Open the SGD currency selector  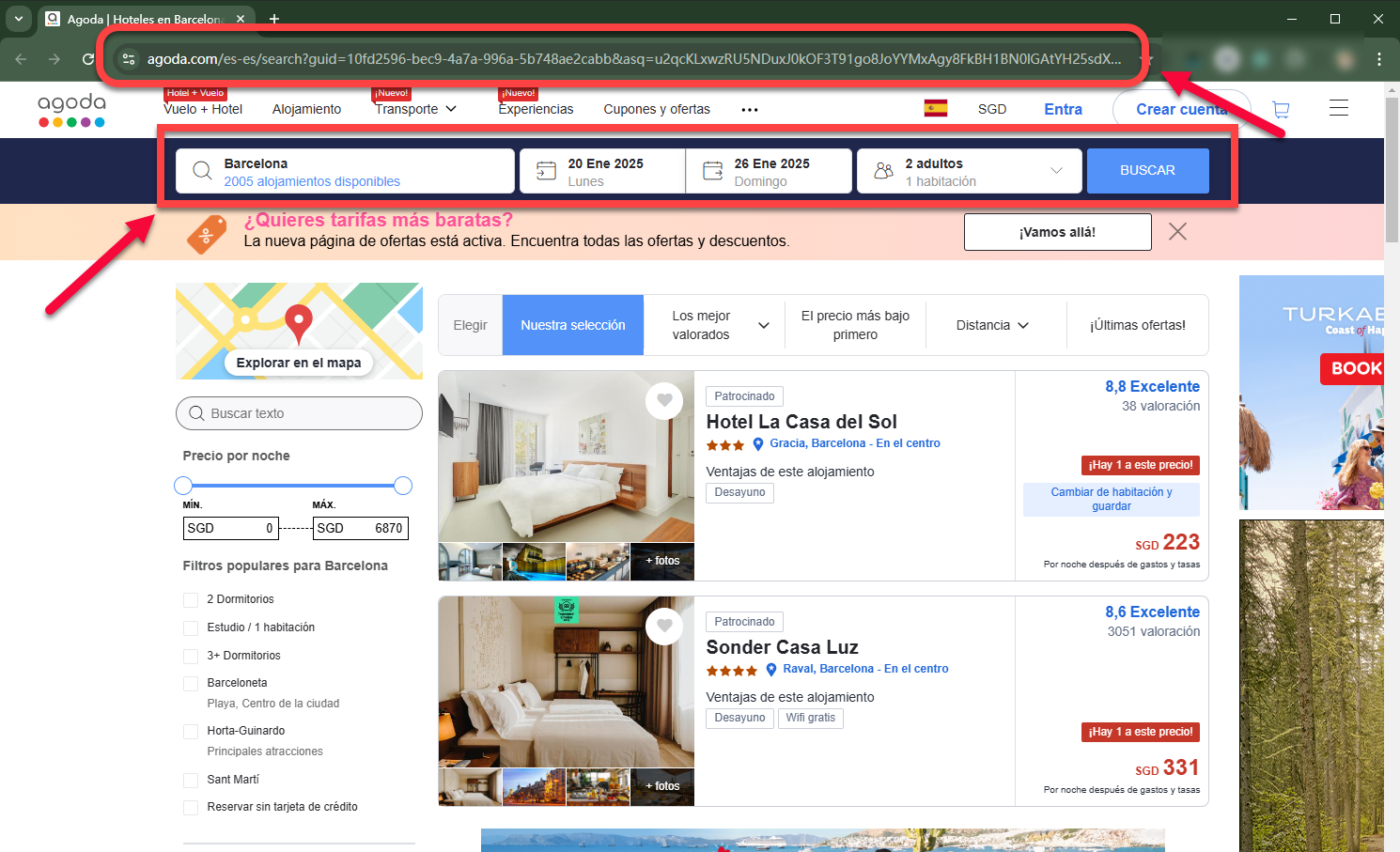[992, 109]
